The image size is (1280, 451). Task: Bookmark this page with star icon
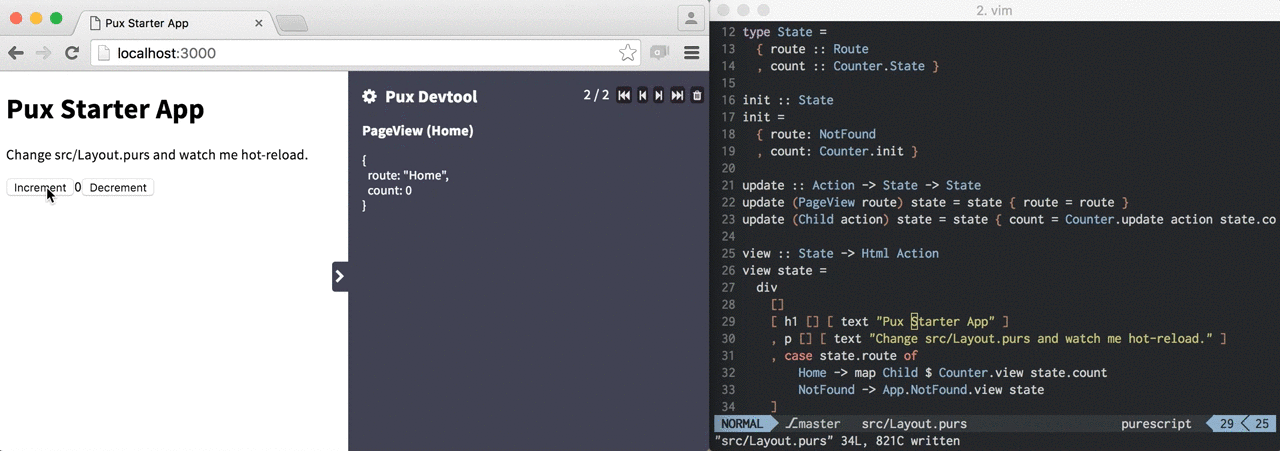tap(627, 53)
